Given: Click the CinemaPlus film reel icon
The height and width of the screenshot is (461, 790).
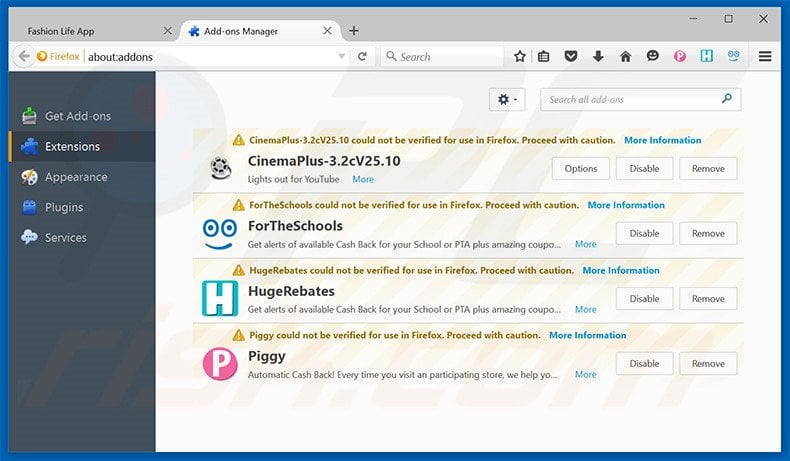Looking at the screenshot, I should coord(221,168).
